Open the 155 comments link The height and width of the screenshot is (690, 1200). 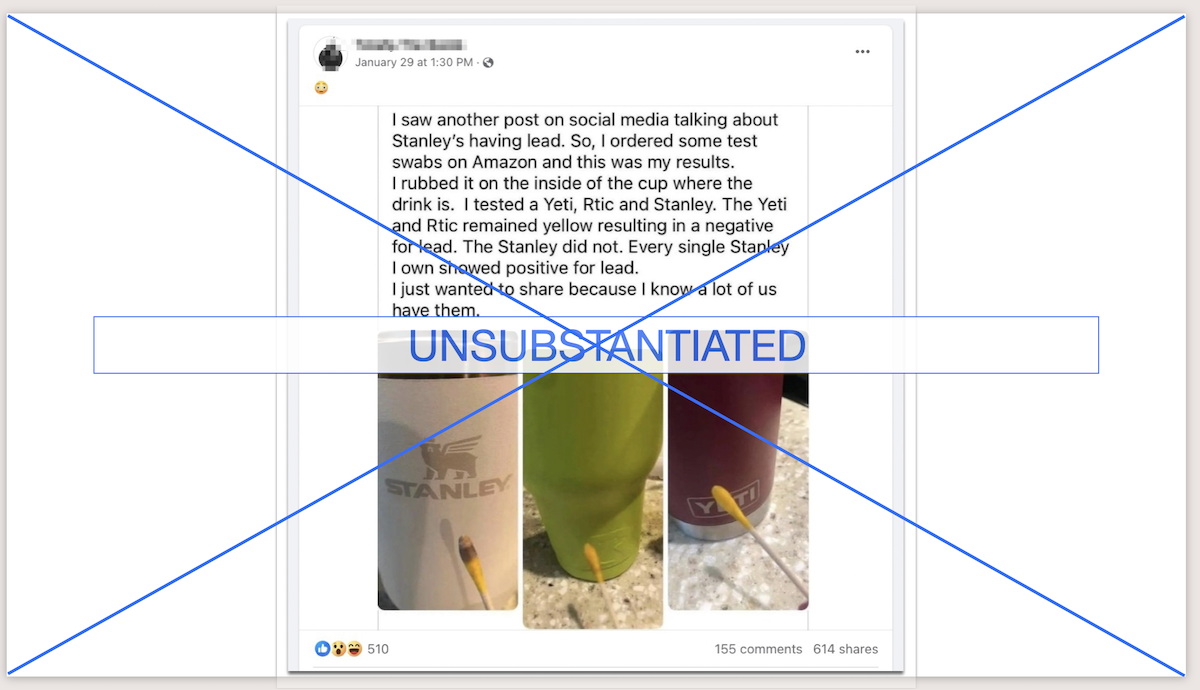(x=758, y=649)
